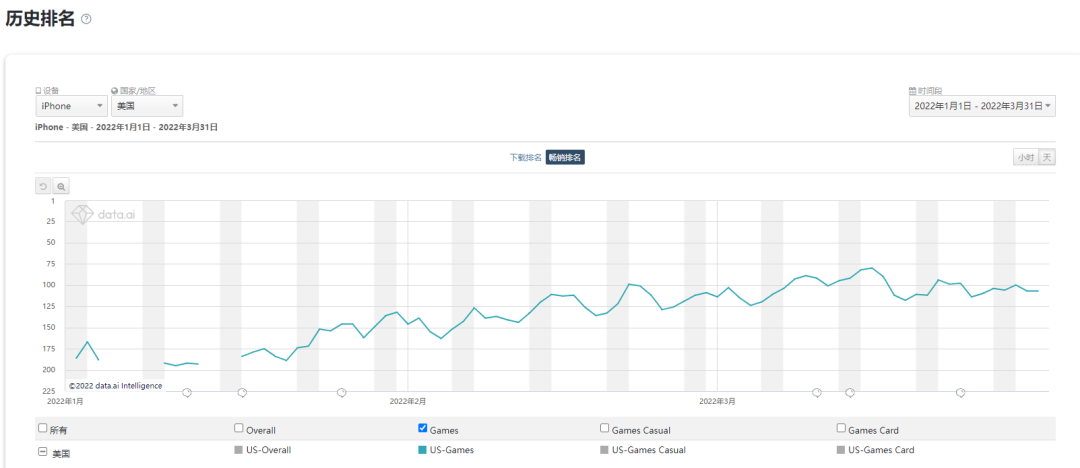Collapse the 美国 row with minus icon
This screenshot has height=468, width=1080.
coord(42,452)
